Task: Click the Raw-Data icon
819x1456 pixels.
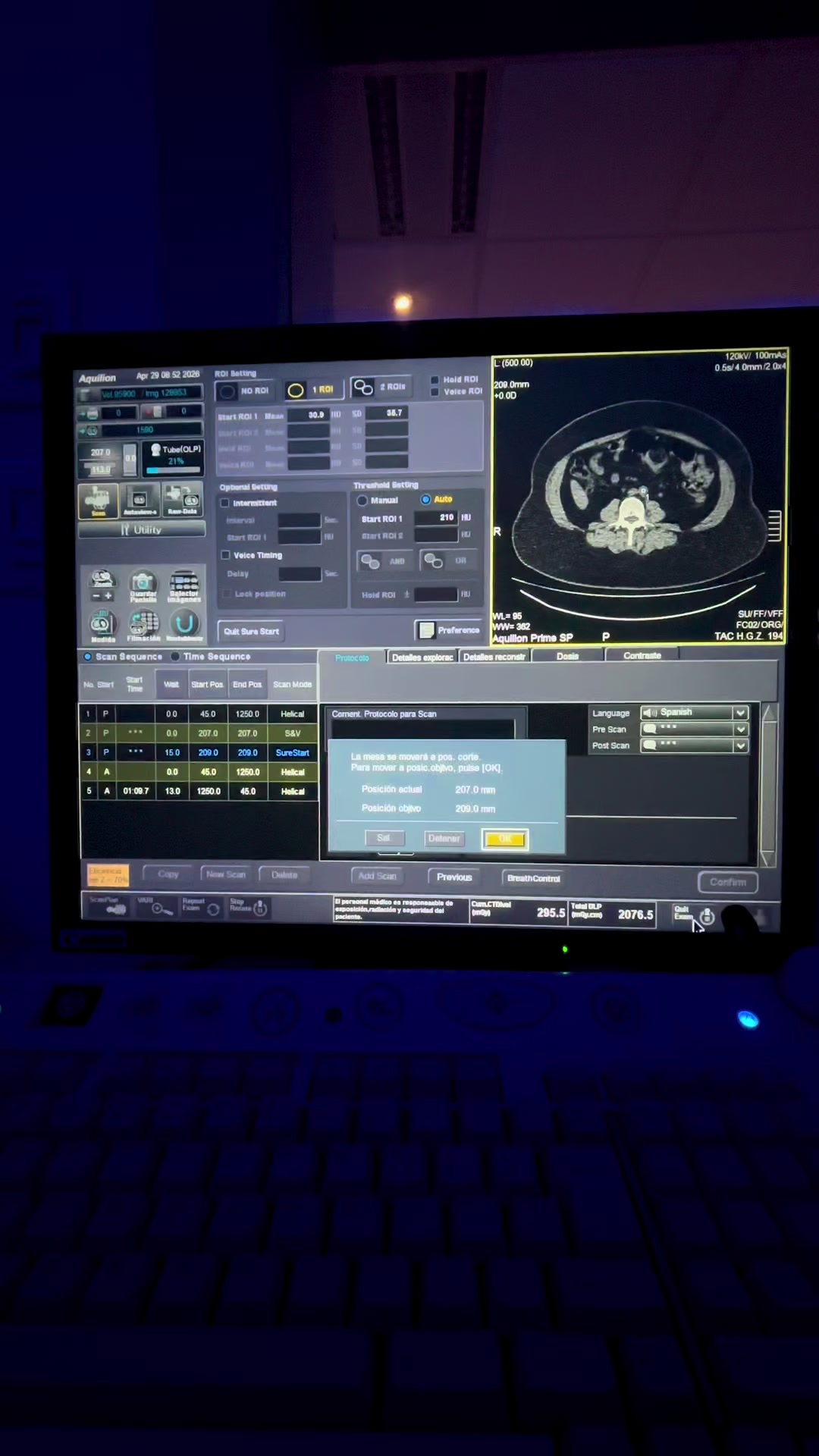Action: pos(183,500)
